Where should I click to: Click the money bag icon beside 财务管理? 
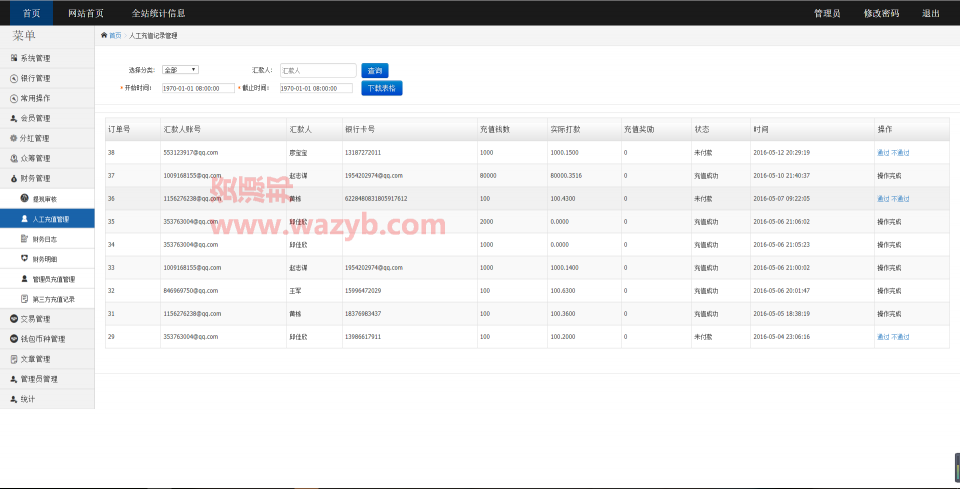13,178
